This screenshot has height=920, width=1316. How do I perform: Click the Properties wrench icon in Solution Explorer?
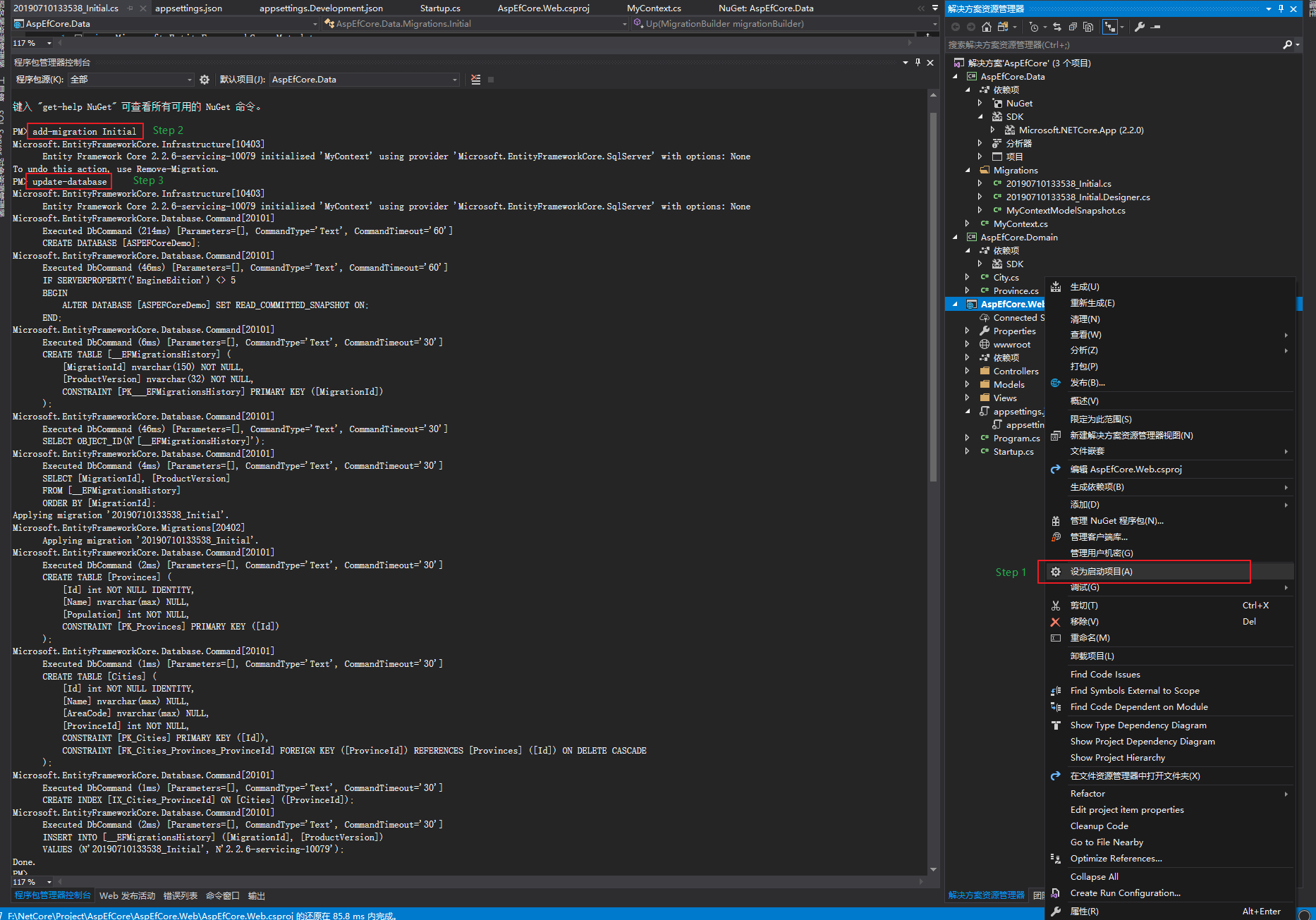1140,27
